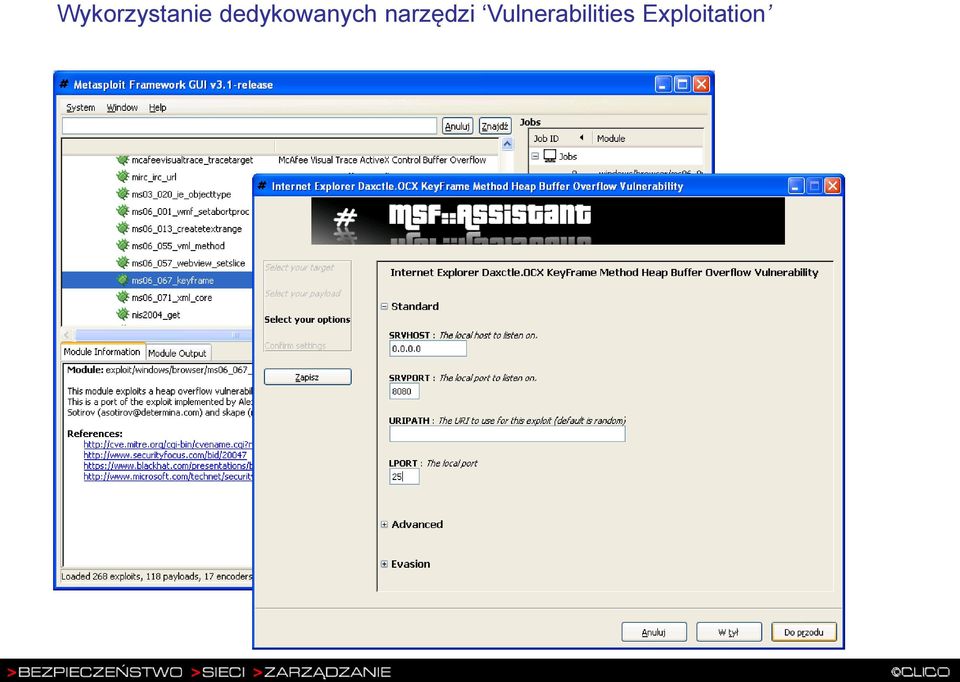The width and height of the screenshot is (960, 682).
Task: Select nis2004_get in the exploit list
Action: [x=156, y=315]
